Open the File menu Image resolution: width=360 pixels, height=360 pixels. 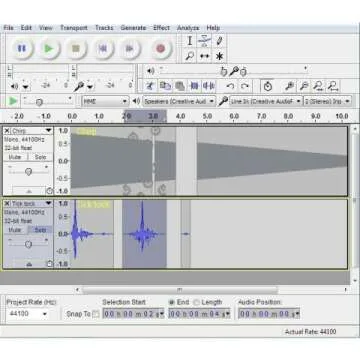click(8, 28)
